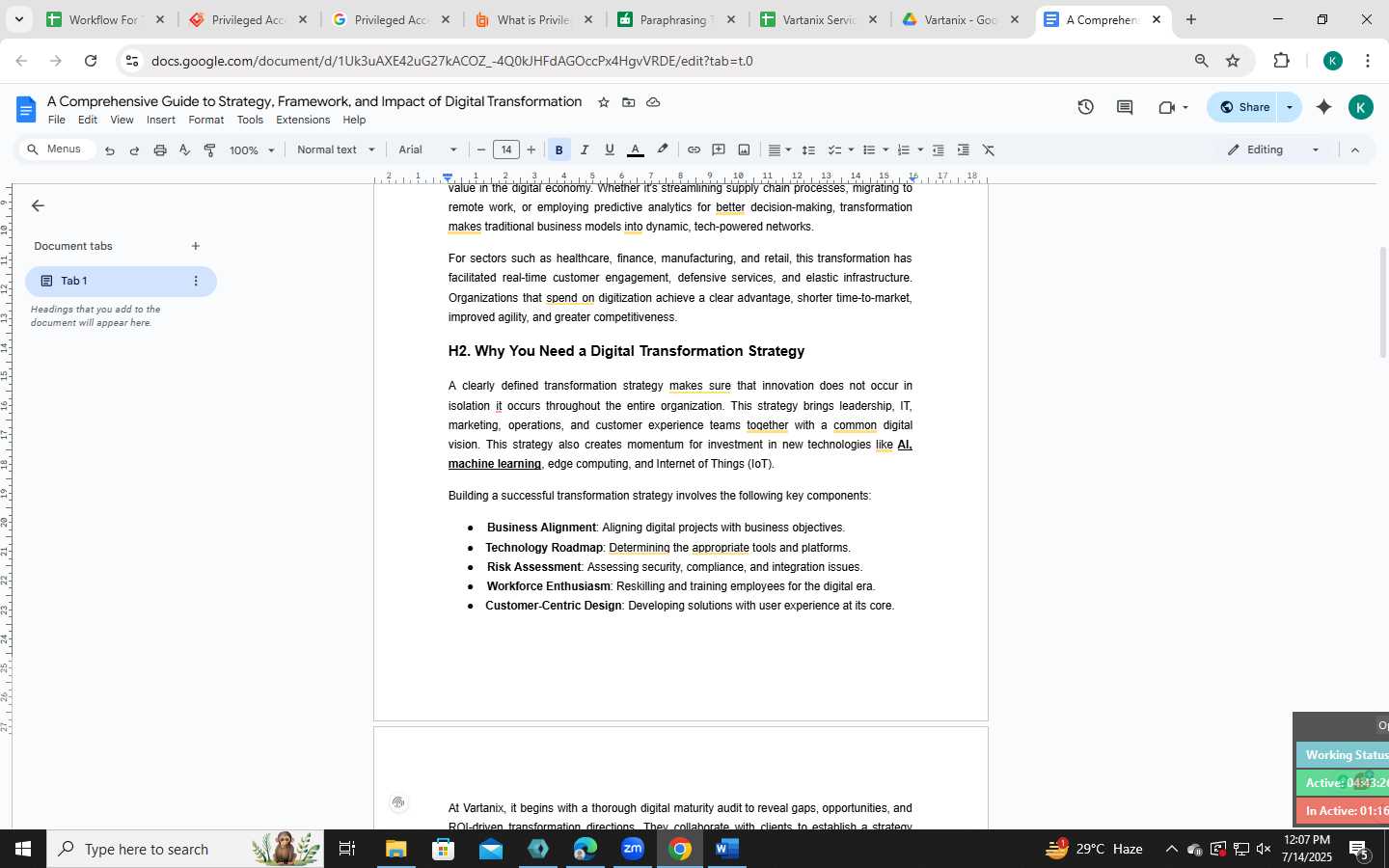The width and height of the screenshot is (1389, 868).
Task: Click the Join a call camera icon
Action: coord(1166,107)
